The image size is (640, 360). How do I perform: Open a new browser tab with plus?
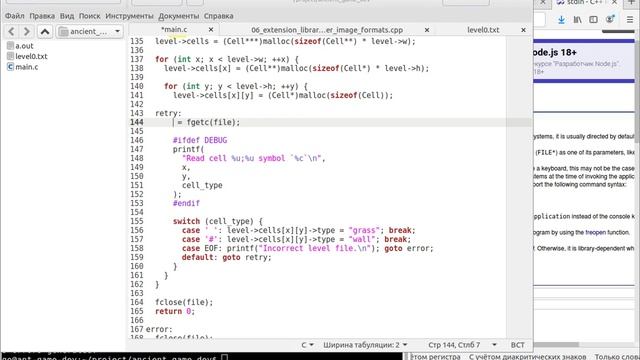click(x=631, y=2)
